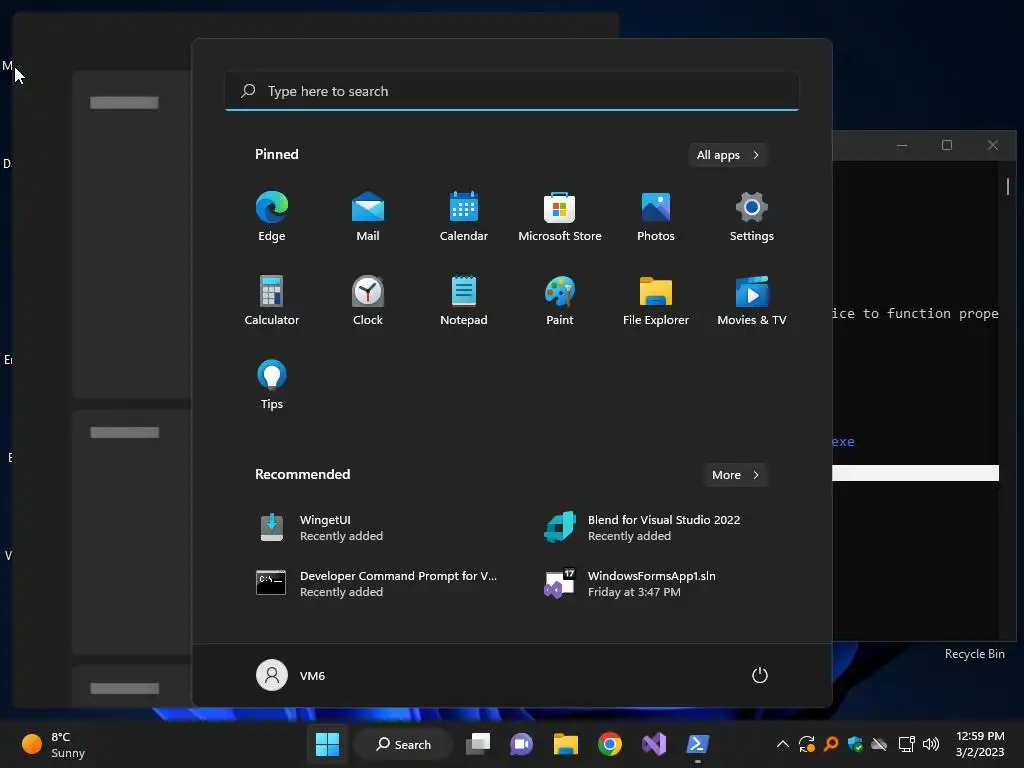The width and height of the screenshot is (1024, 768).
Task: Open Visual Studio on the taskbar
Action: [x=654, y=744]
